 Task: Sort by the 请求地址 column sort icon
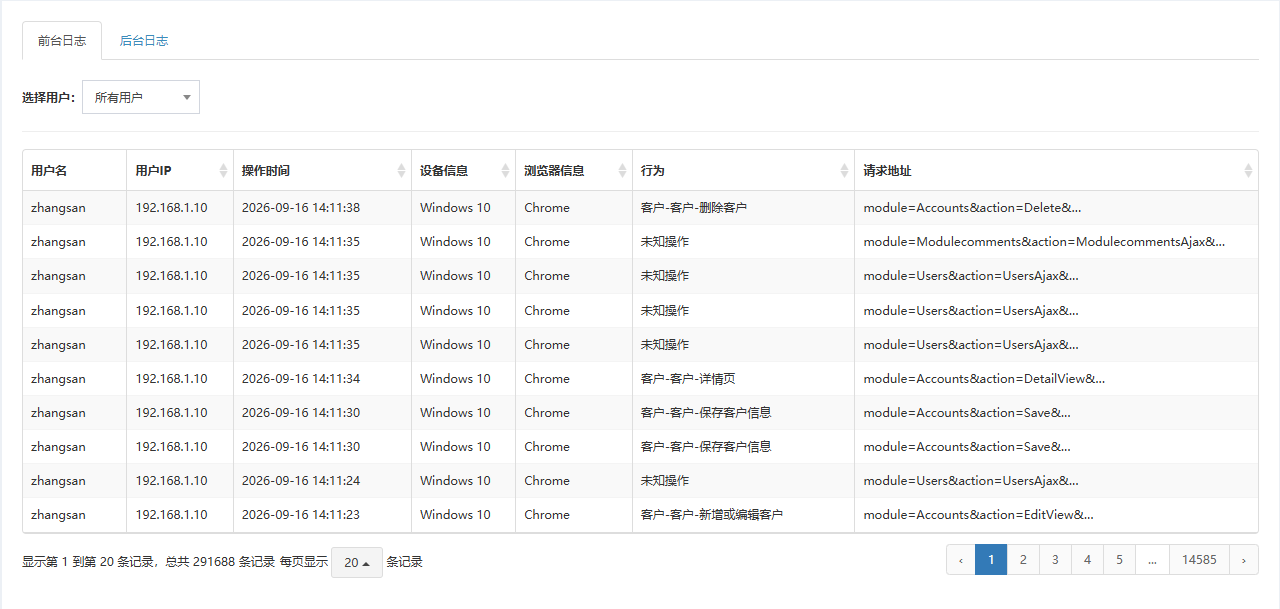(1248, 171)
